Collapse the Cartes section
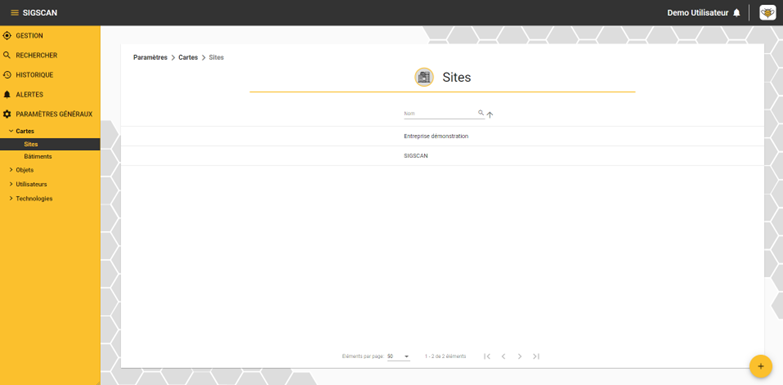The width and height of the screenshot is (783, 385). 11,131
